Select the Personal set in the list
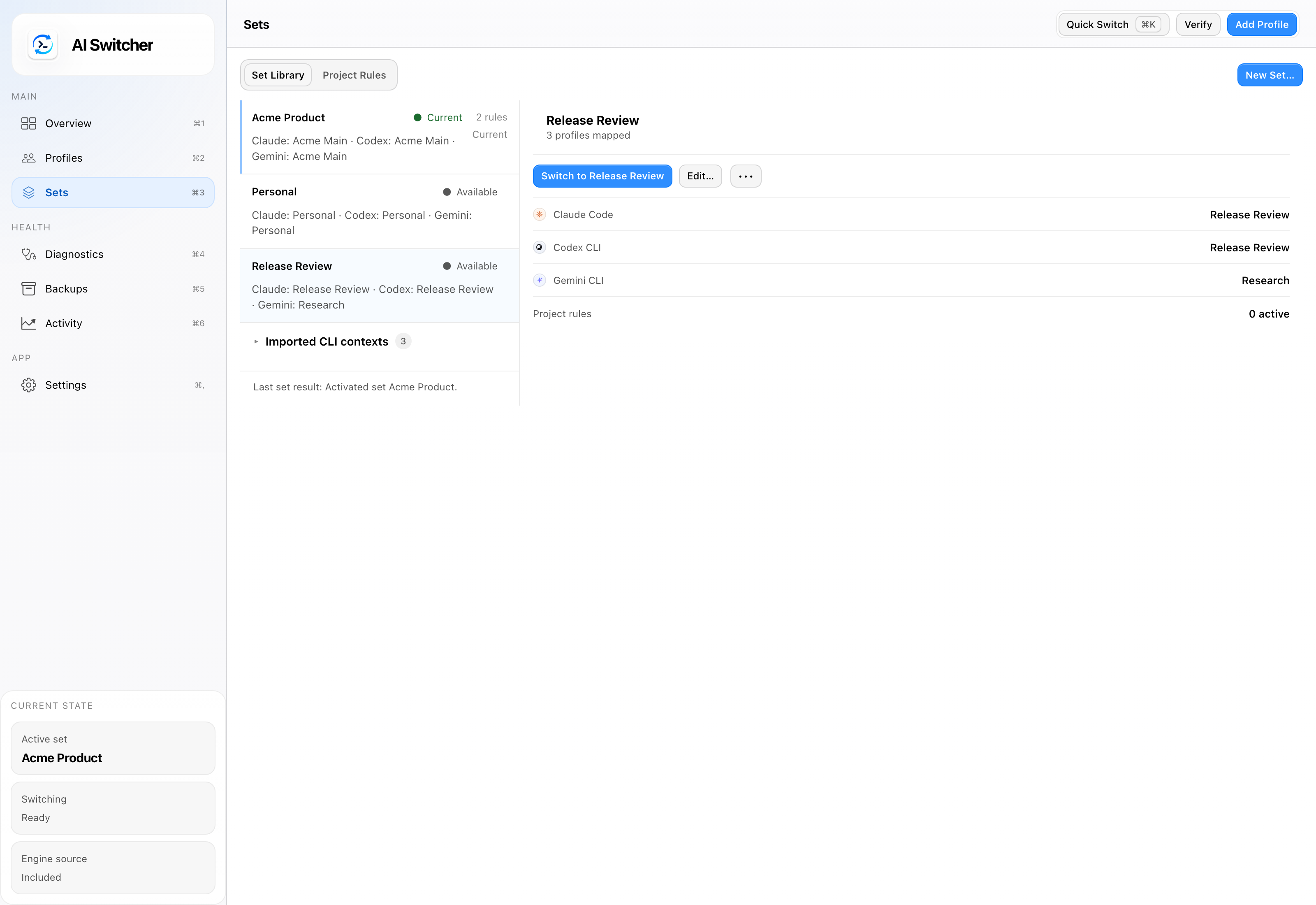The width and height of the screenshot is (1316, 905). [380, 211]
